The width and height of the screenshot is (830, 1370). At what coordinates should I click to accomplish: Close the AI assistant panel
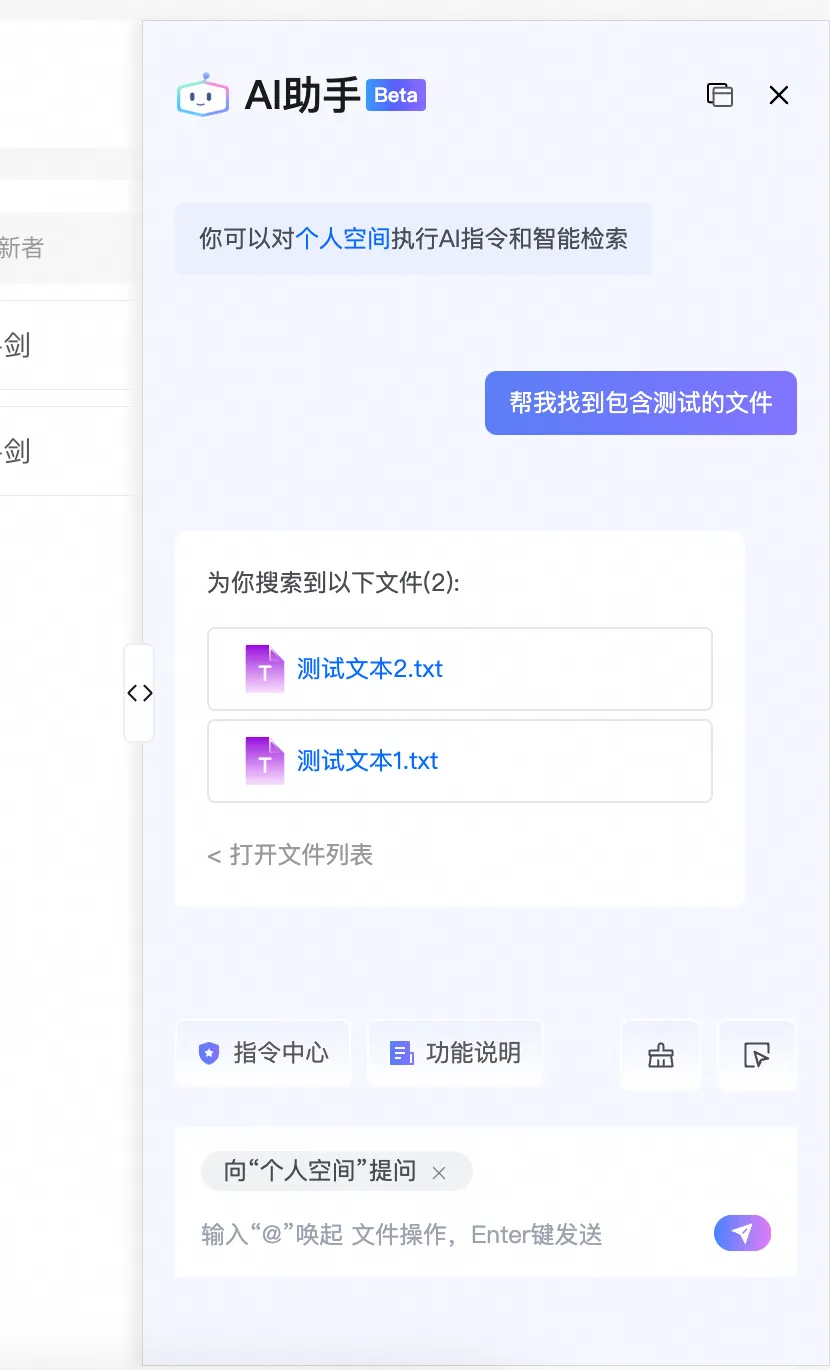pyautogui.click(x=779, y=95)
